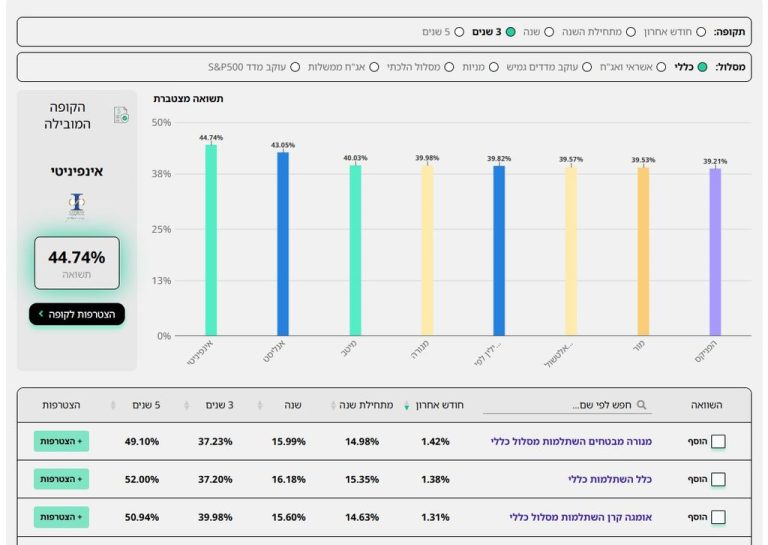Click the 50.94% five-year value
The height and width of the screenshot is (545, 768).
point(142,517)
